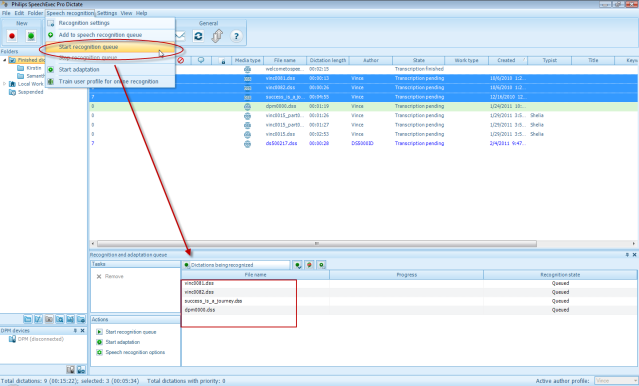Click the padlock column header icon
The image size is (639, 386).
point(223,61)
